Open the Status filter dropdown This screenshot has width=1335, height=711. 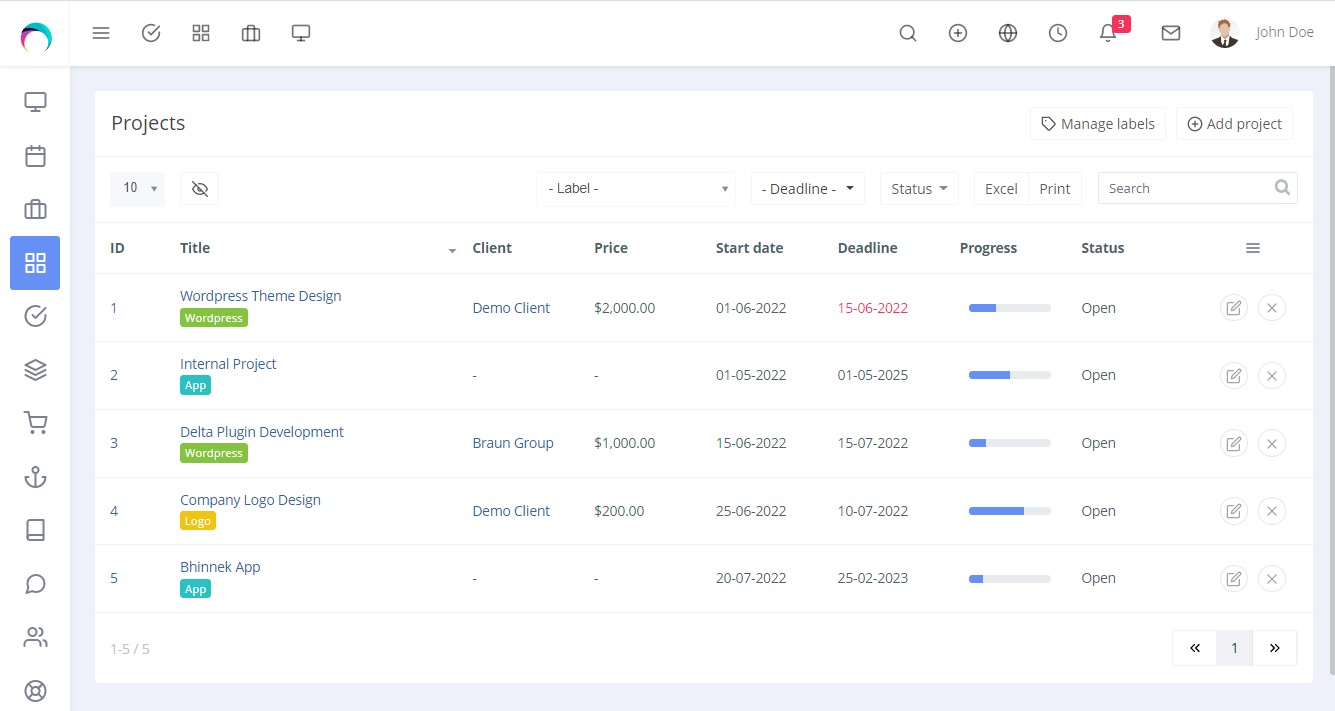point(919,188)
